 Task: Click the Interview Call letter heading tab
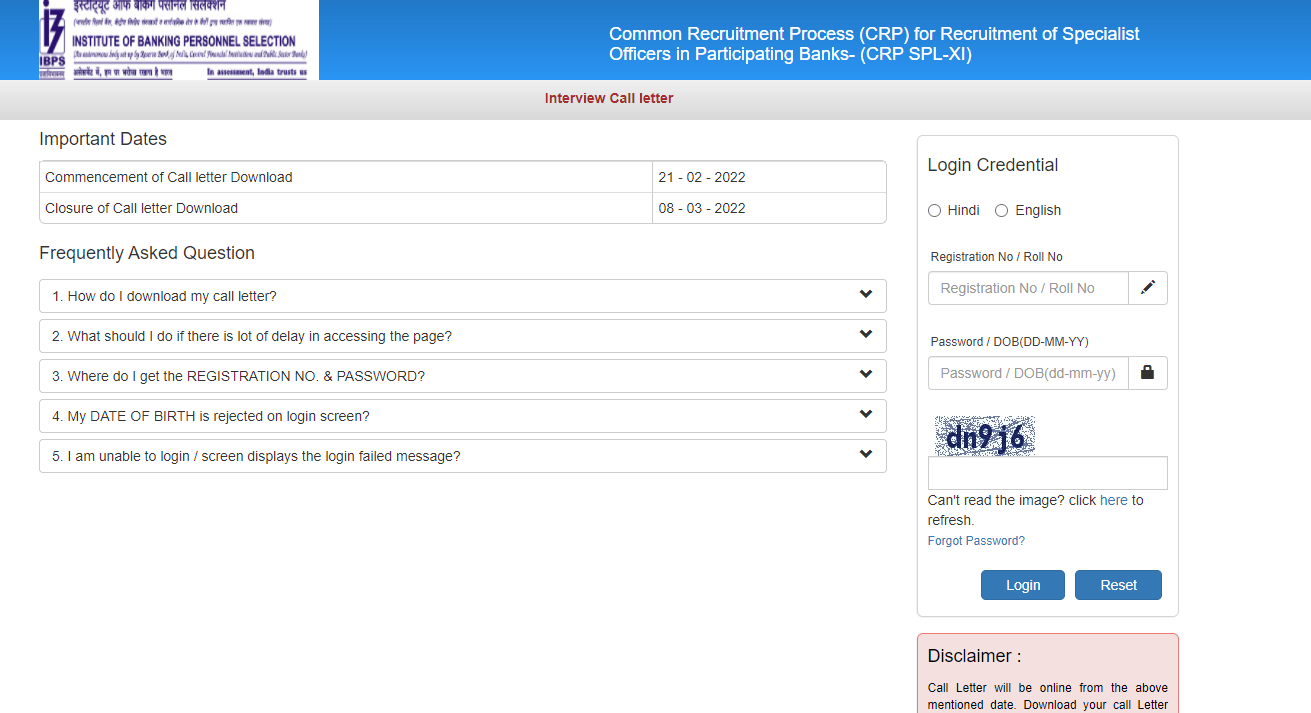609,98
